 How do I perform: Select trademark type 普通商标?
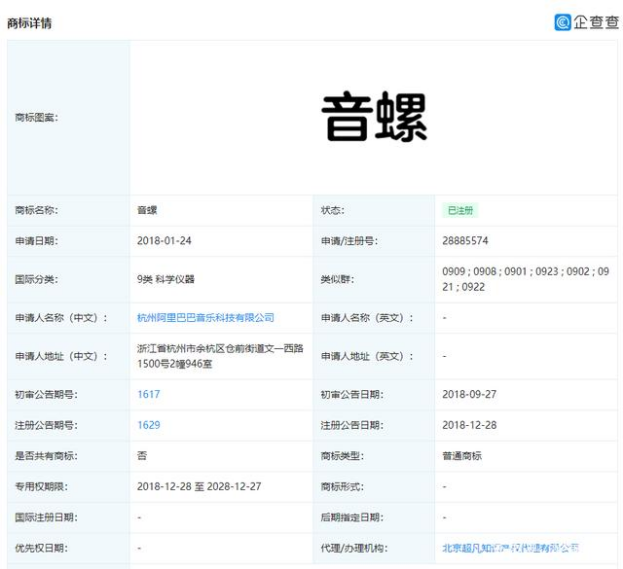point(462,456)
